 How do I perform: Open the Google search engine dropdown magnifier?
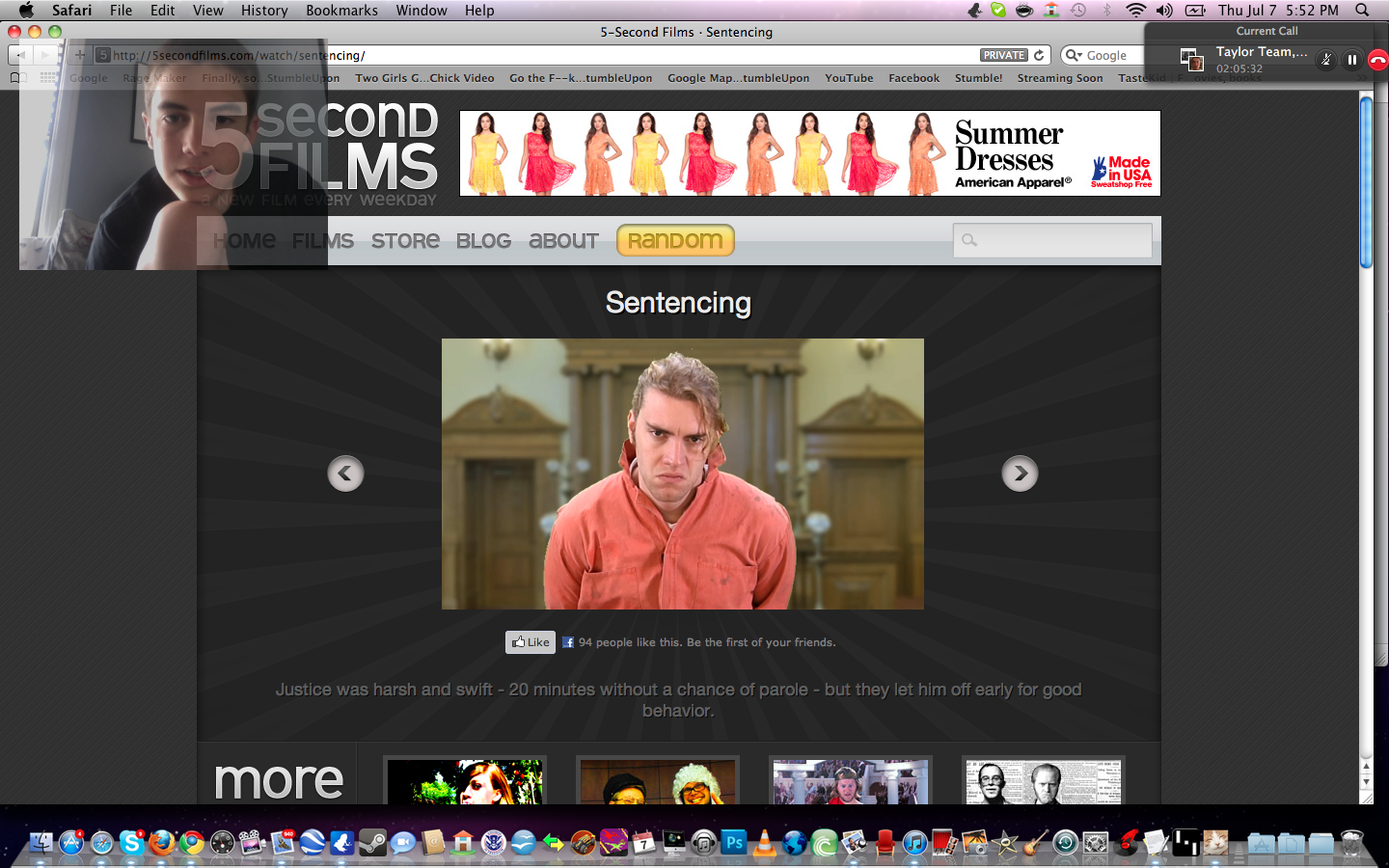coord(1073,55)
